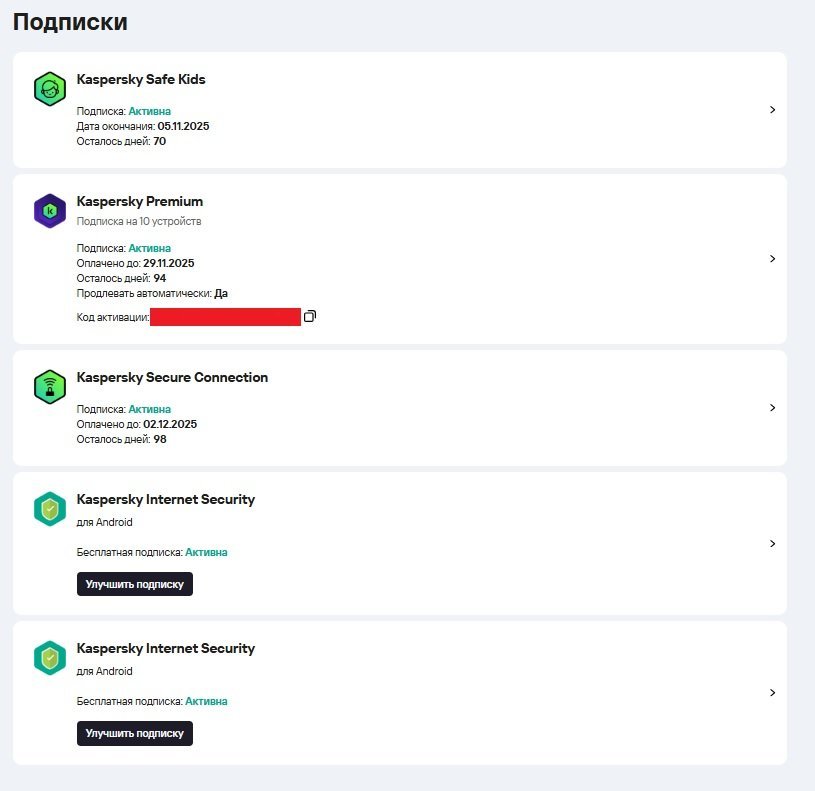The width and height of the screenshot is (815, 791).
Task: Click the purple Kaspersky Premium icon
Action: pos(50,211)
